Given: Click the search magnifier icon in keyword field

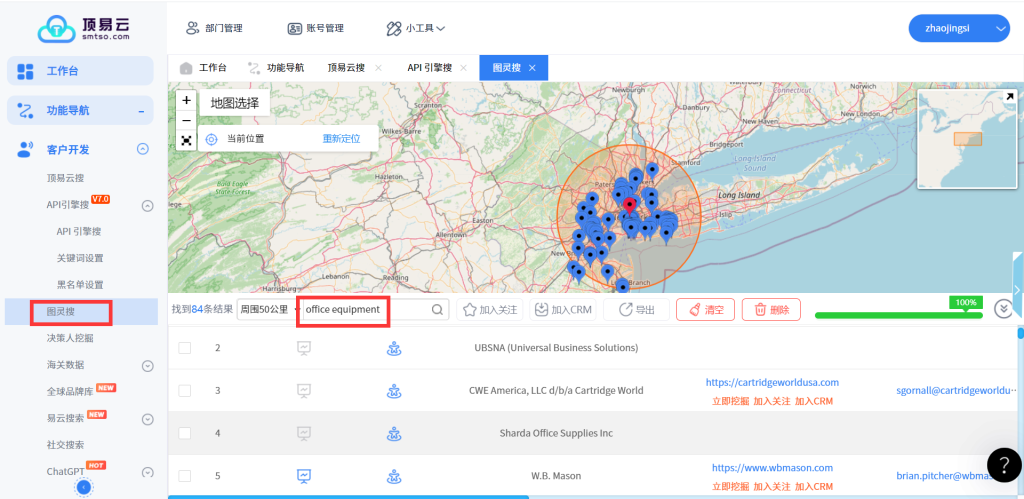Looking at the screenshot, I should point(437,310).
